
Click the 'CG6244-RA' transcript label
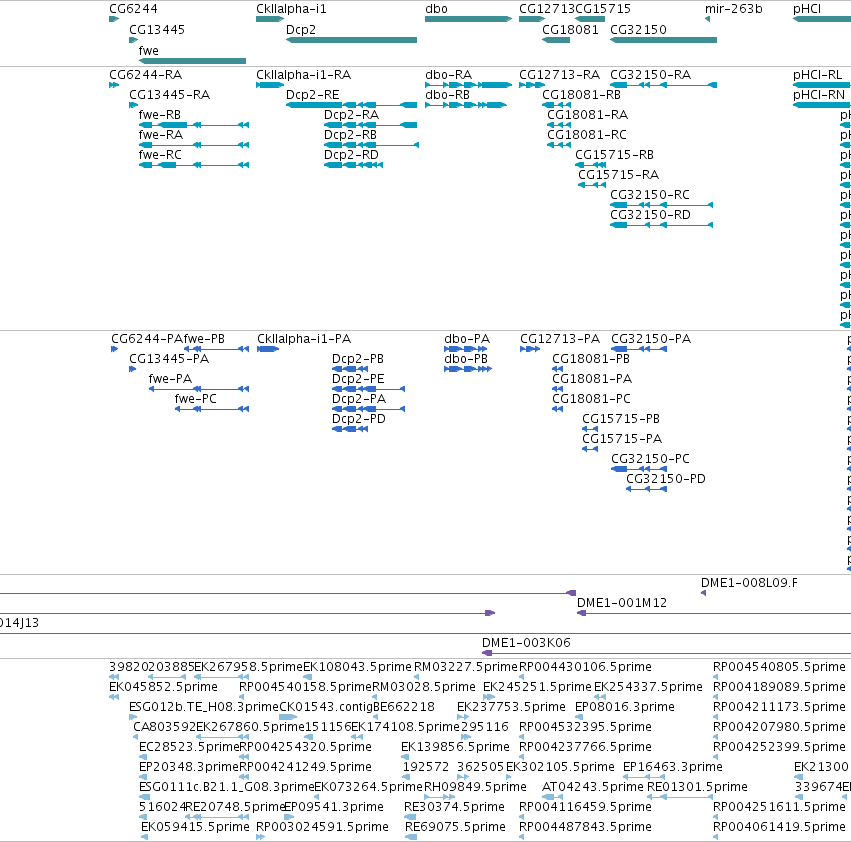point(145,75)
